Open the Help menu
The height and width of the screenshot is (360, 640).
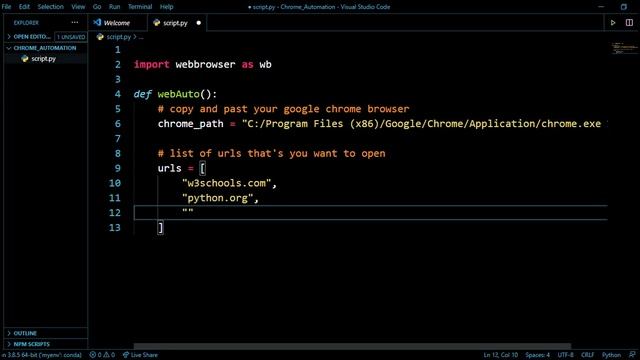click(166, 7)
